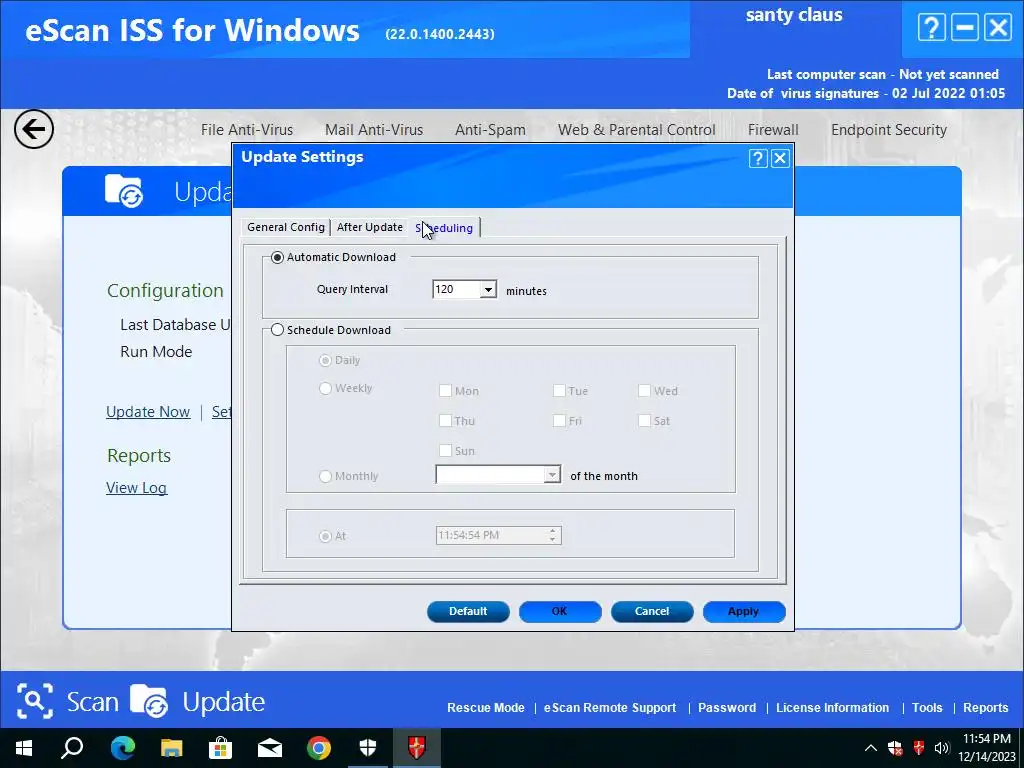The height and width of the screenshot is (768, 1024).
Task: Open the Endpoint Security menu
Action: coord(889,130)
